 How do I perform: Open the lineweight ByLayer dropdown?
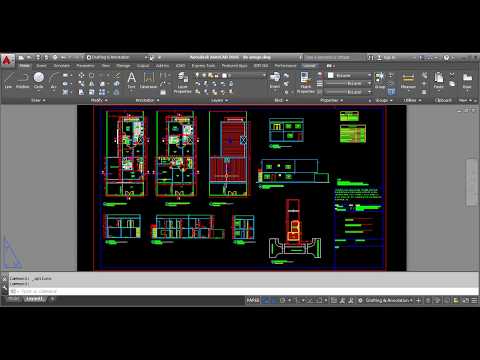[x=369, y=84]
